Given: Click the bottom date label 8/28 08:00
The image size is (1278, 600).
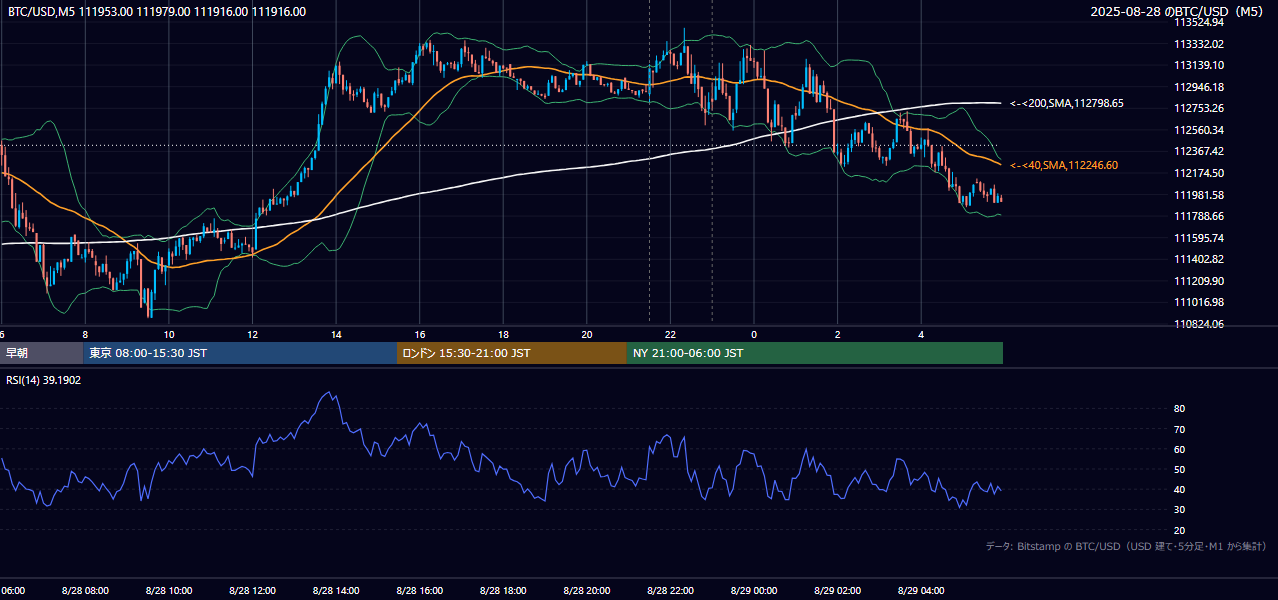Looking at the screenshot, I should point(85,590).
